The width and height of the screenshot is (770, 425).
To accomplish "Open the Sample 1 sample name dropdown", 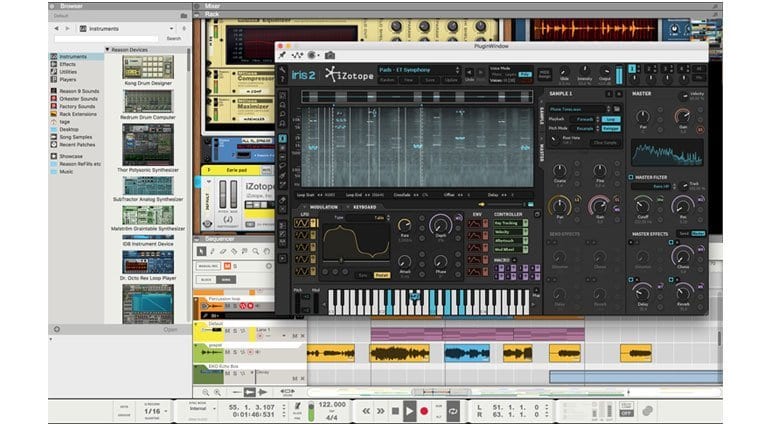I will pyautogui.click(x=579, y=109).
